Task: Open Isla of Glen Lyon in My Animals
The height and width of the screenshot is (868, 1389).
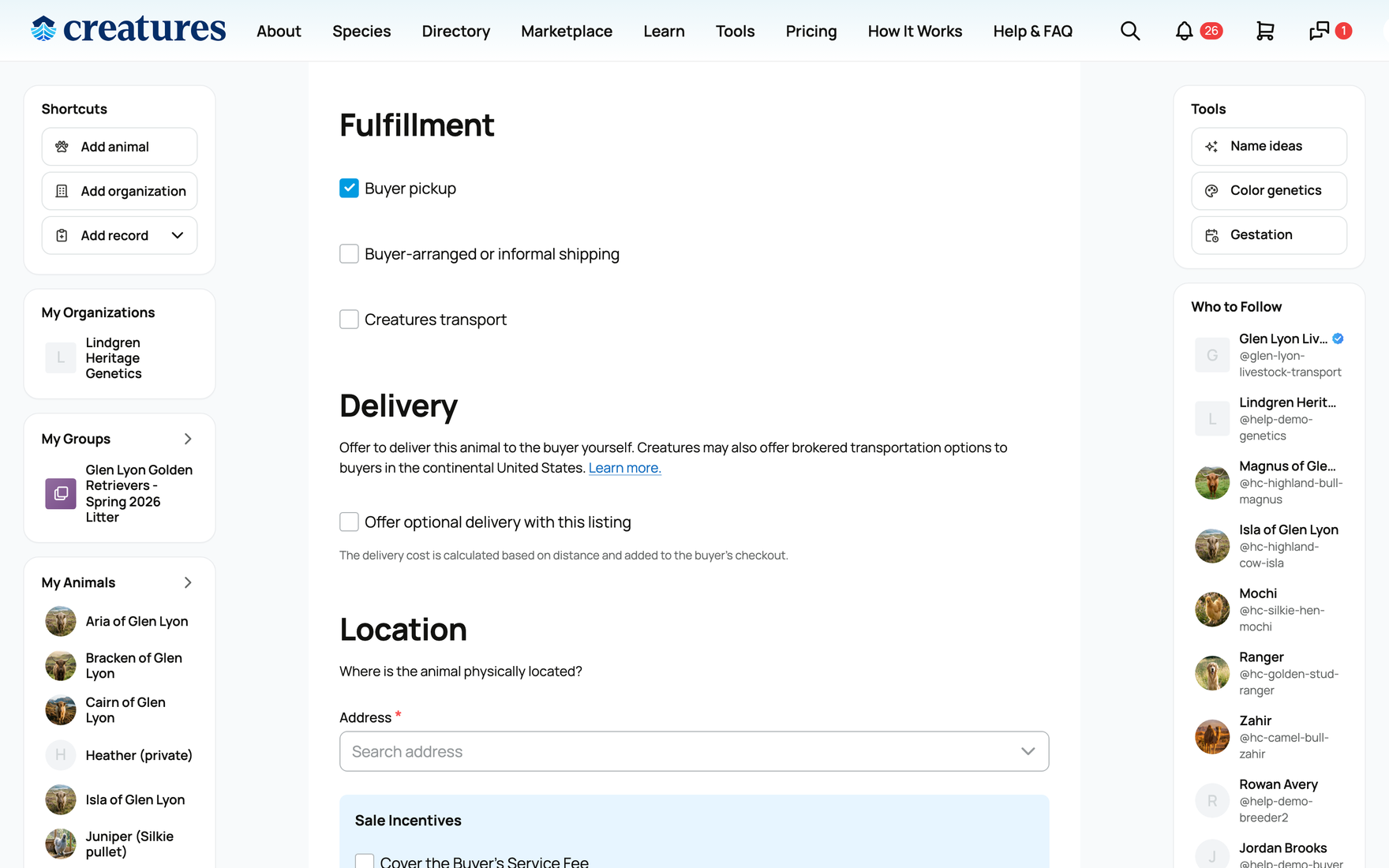Action: [x=119, y=799]
